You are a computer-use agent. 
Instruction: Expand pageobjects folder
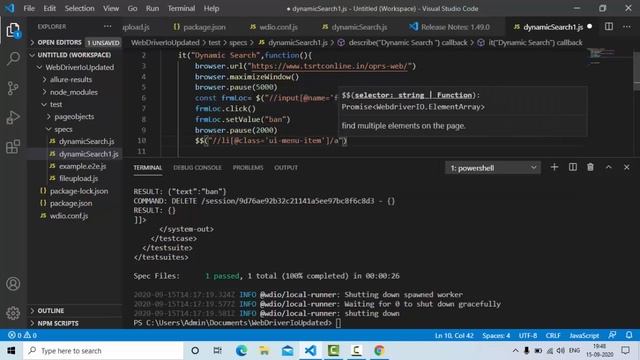click(74, 117)
